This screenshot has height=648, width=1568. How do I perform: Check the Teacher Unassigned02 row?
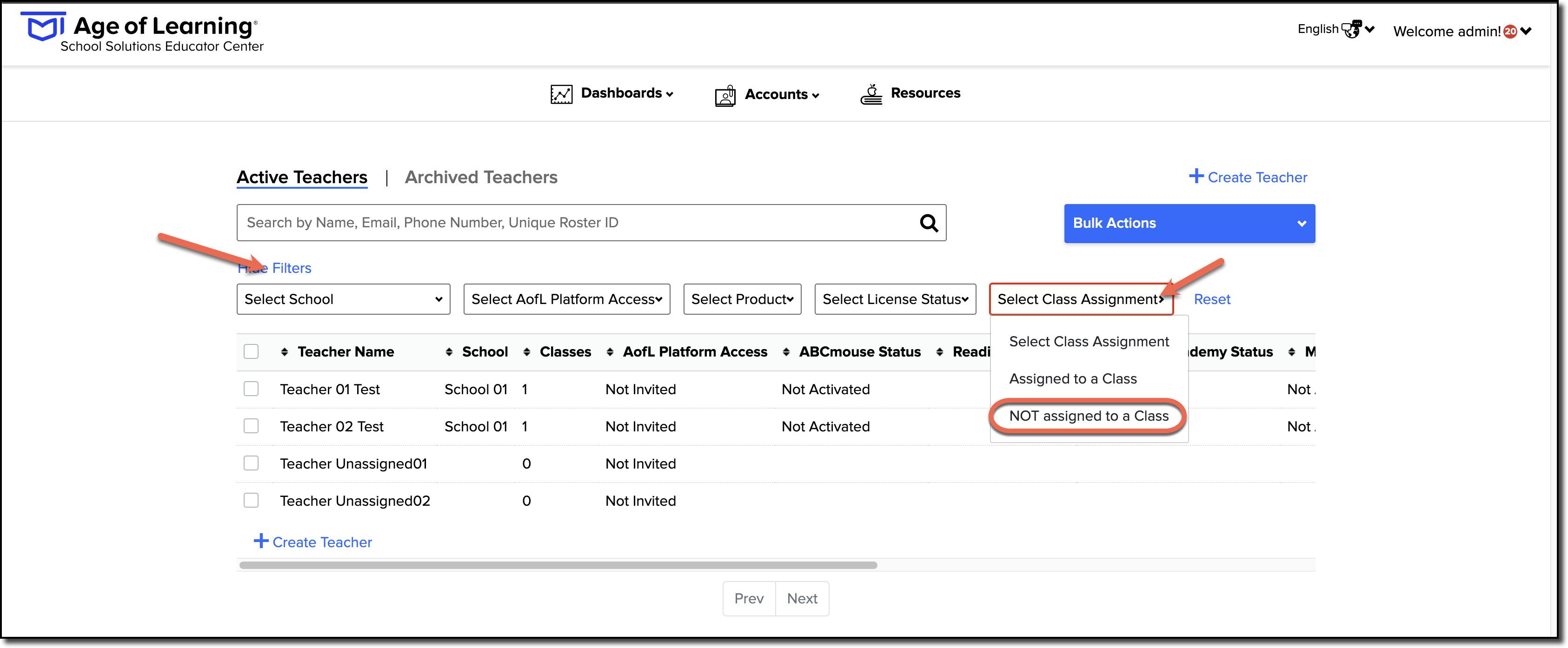coord(251,500)
